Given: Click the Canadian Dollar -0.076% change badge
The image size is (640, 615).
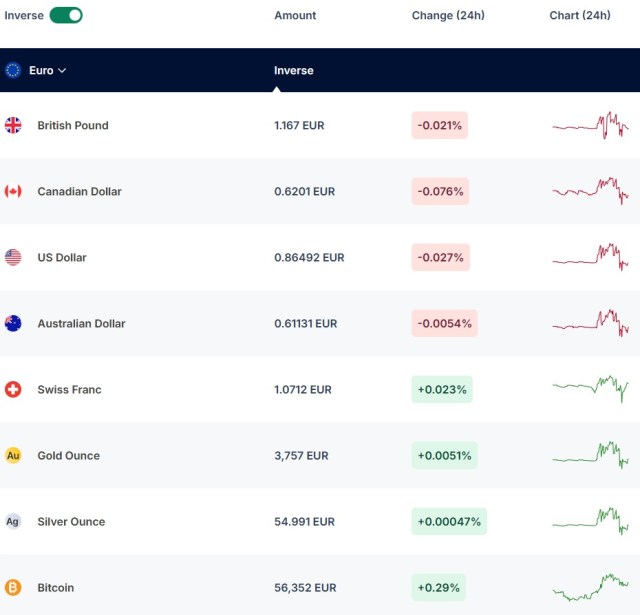Looking at the screenshot, I should click(x=440, y=191).
